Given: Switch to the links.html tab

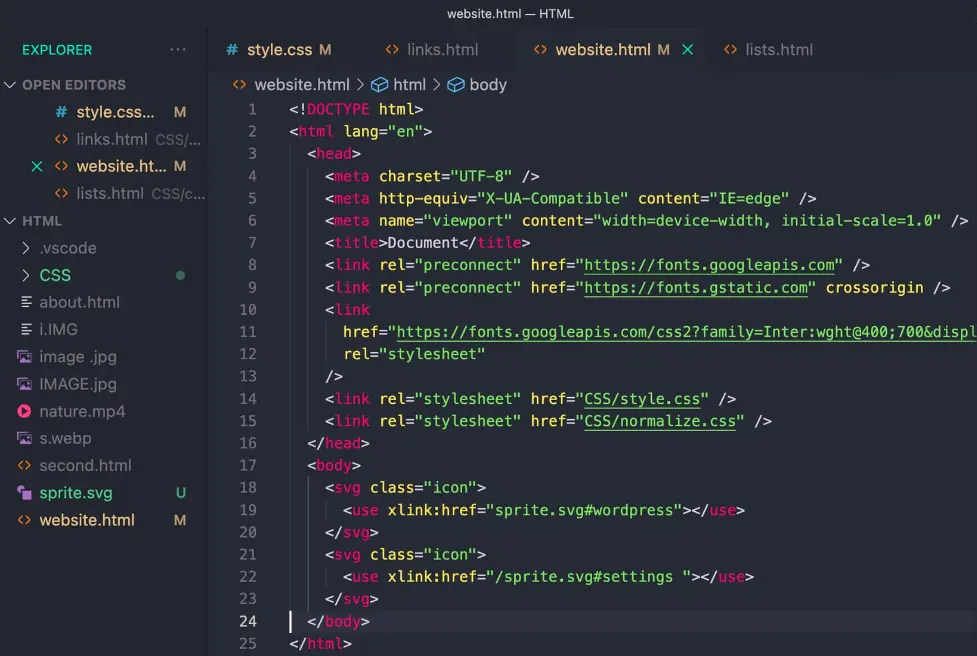Looking at the screenshot, I should [442, 50].
